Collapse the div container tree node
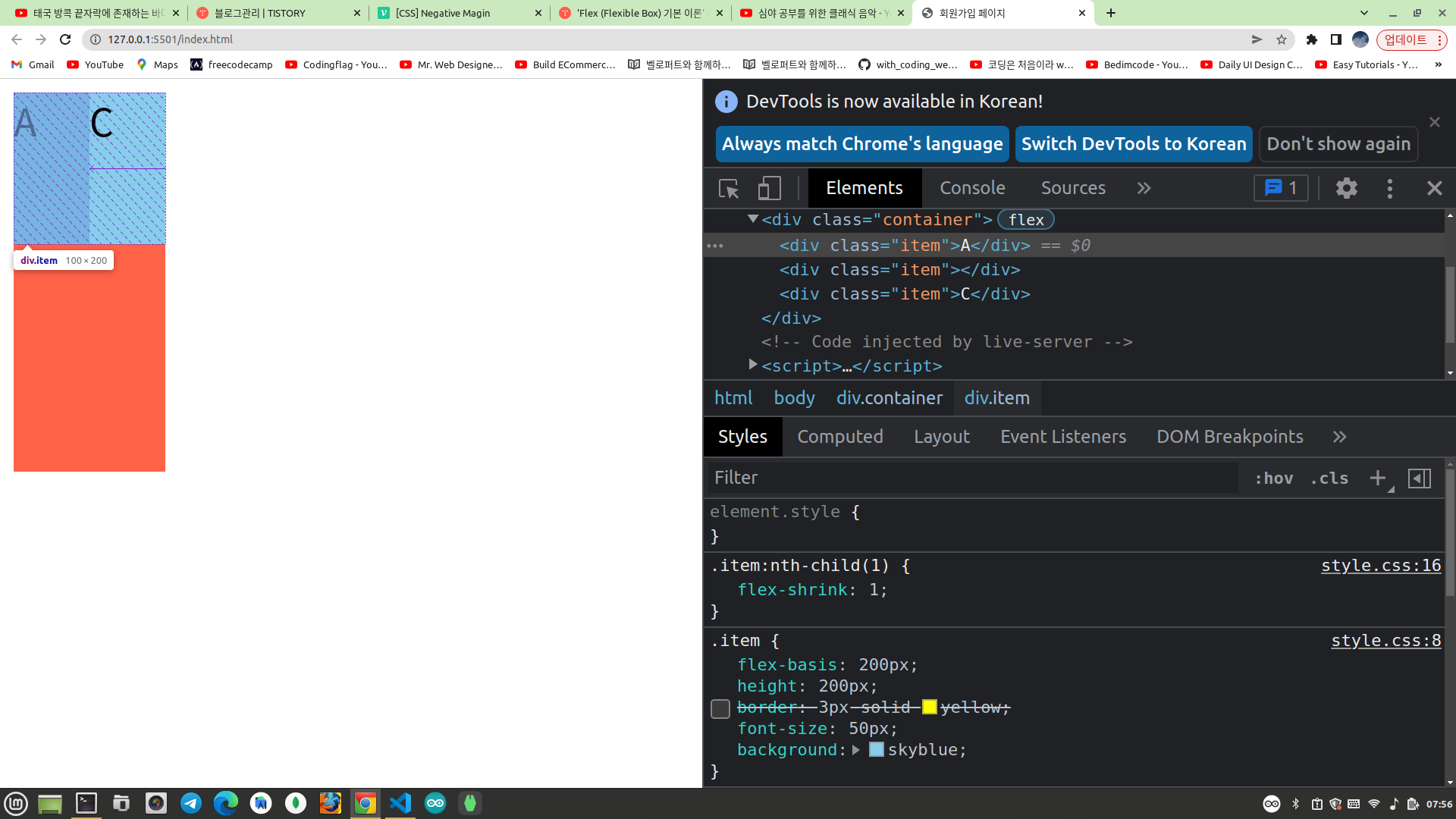The image size is (1456, 819). click(753, 219)
